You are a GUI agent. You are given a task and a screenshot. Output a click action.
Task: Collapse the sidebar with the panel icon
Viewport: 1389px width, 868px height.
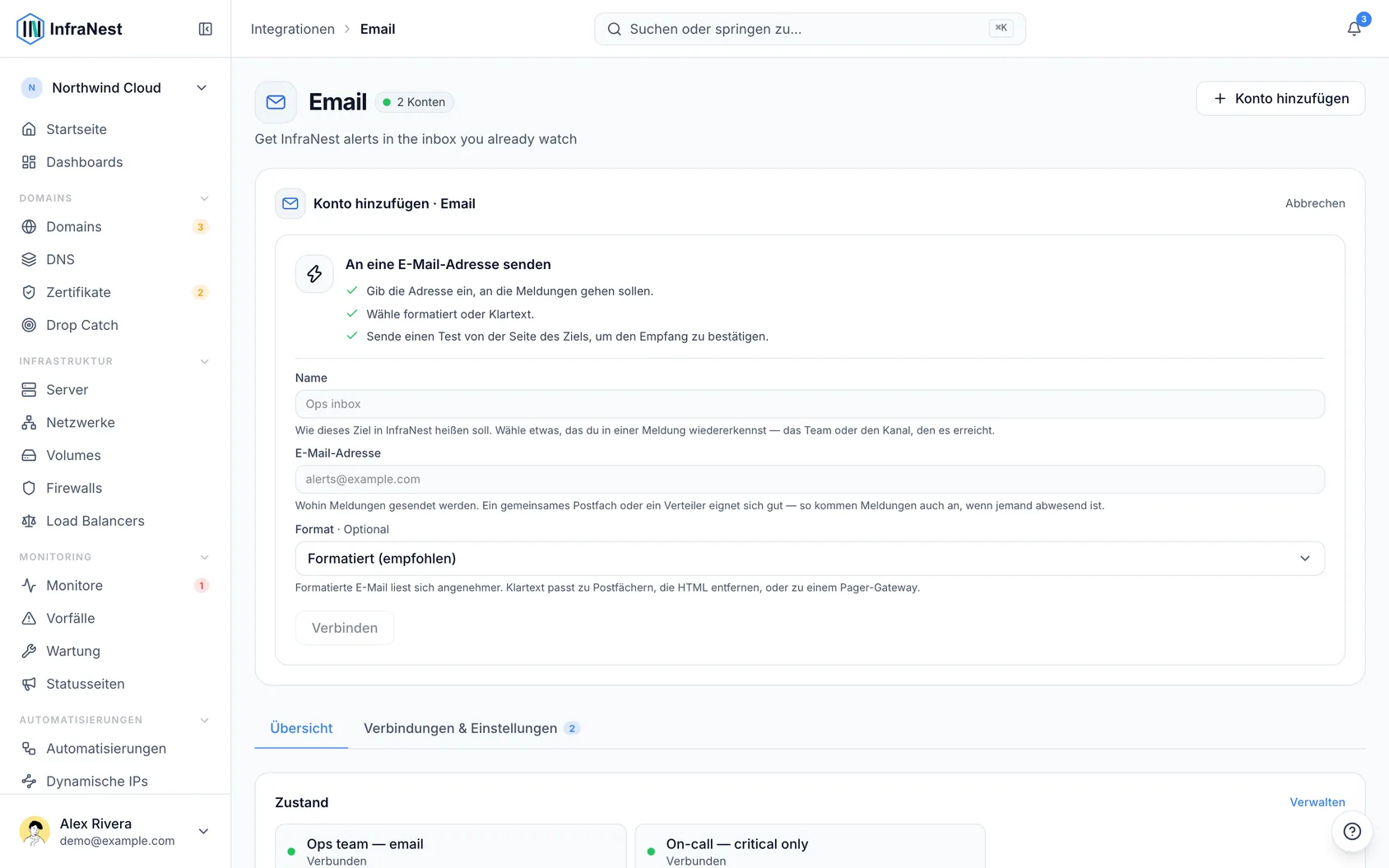pyautogui.click(x=206, y=29)
